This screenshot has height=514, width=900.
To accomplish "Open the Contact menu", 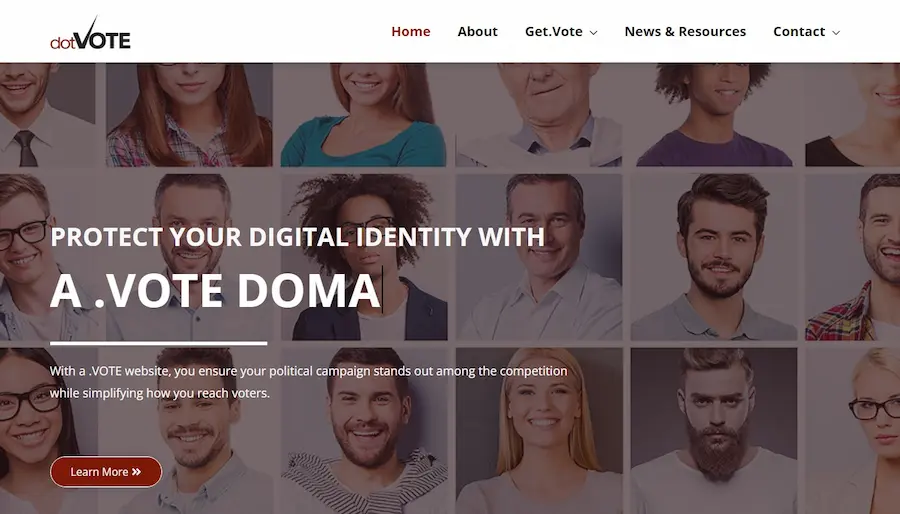I will pos(799,32).
